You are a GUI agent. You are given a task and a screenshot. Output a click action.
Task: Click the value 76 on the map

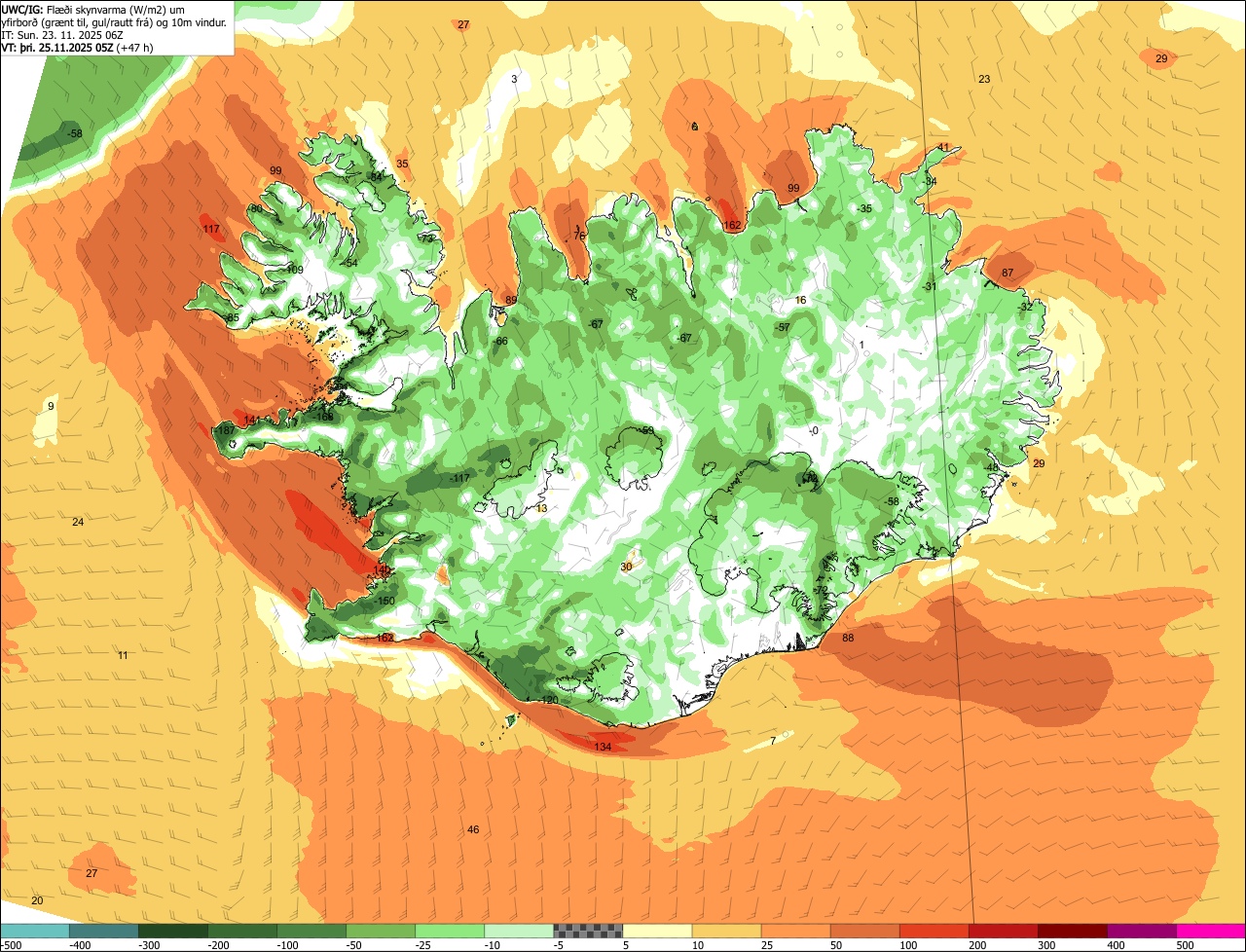point(579,237)
